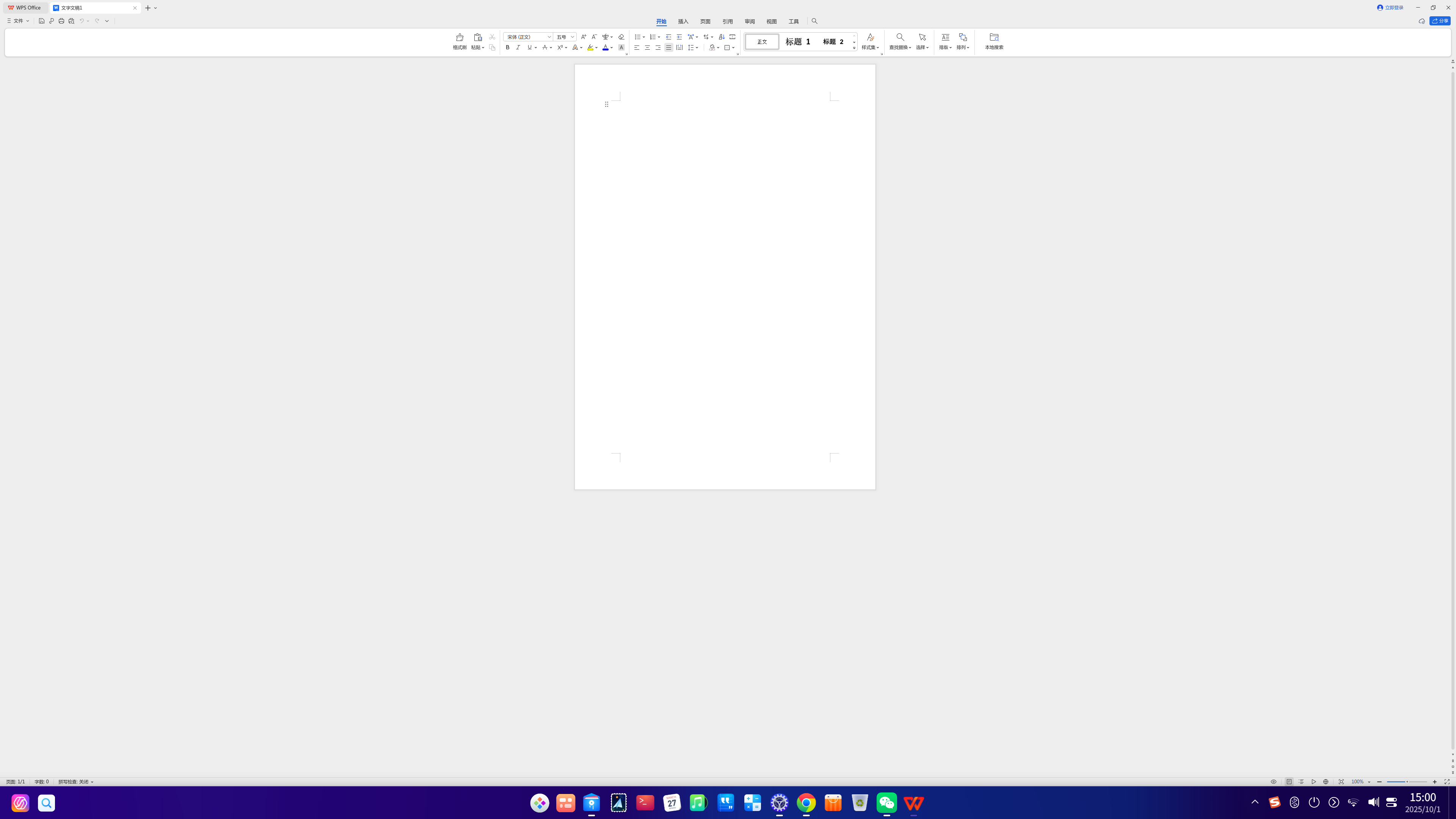Viewport: 1456px width, 819px height.
Task: Toggle justify paragraph alignment
Action: pyautogui.click(x=668, y=47)
